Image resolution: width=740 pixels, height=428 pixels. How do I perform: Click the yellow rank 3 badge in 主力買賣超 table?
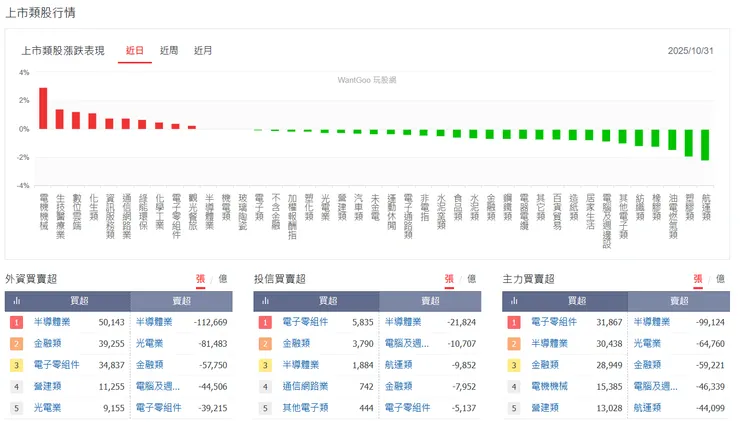tap(514, 365)
